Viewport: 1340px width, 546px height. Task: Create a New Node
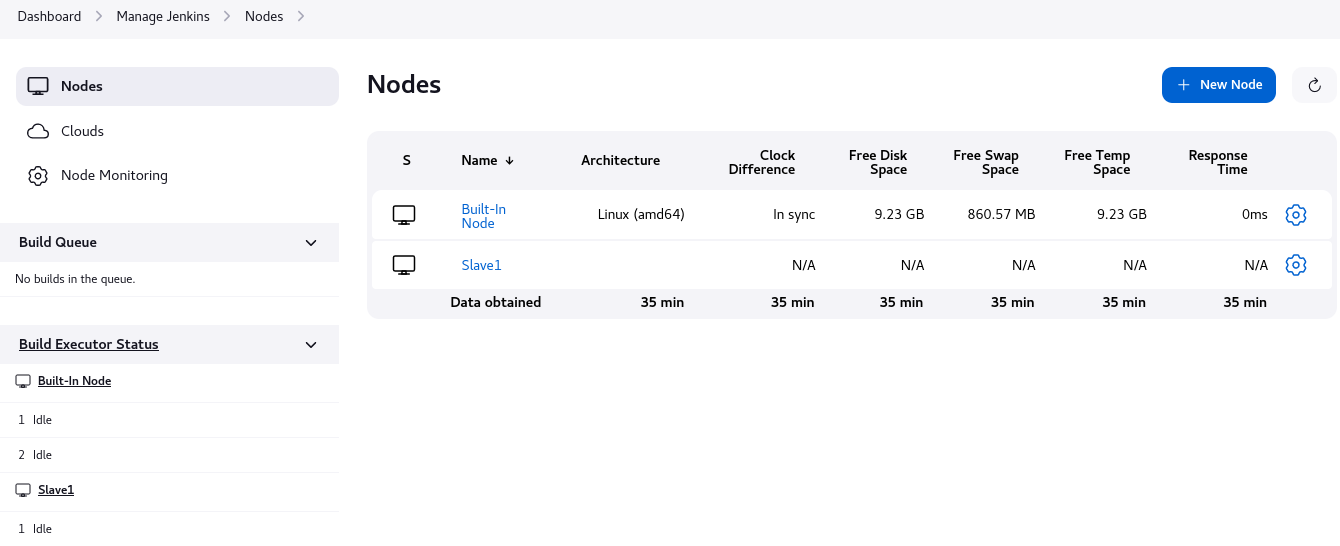(x=1219, y=85)
